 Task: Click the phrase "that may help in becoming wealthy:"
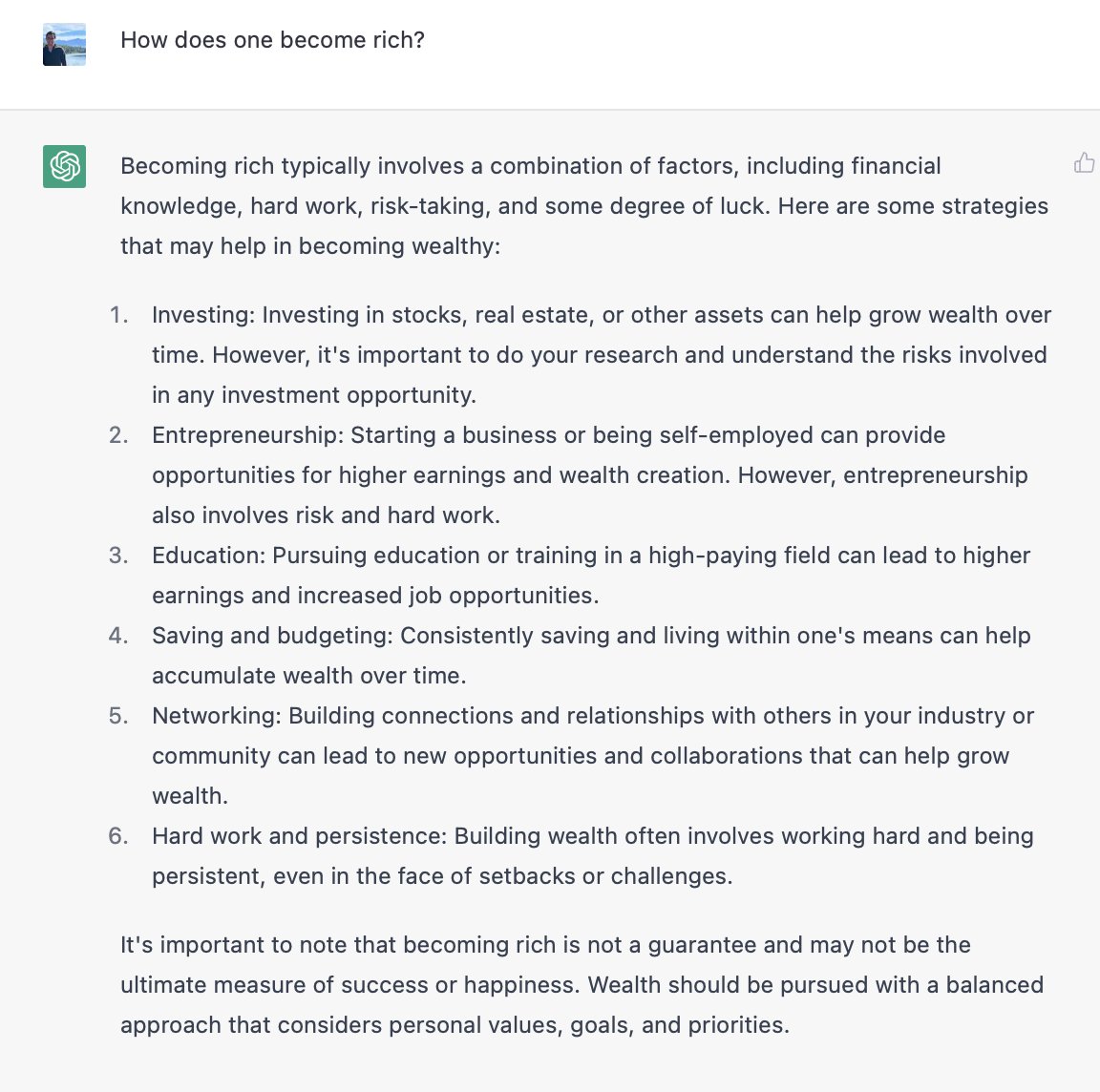310,246
